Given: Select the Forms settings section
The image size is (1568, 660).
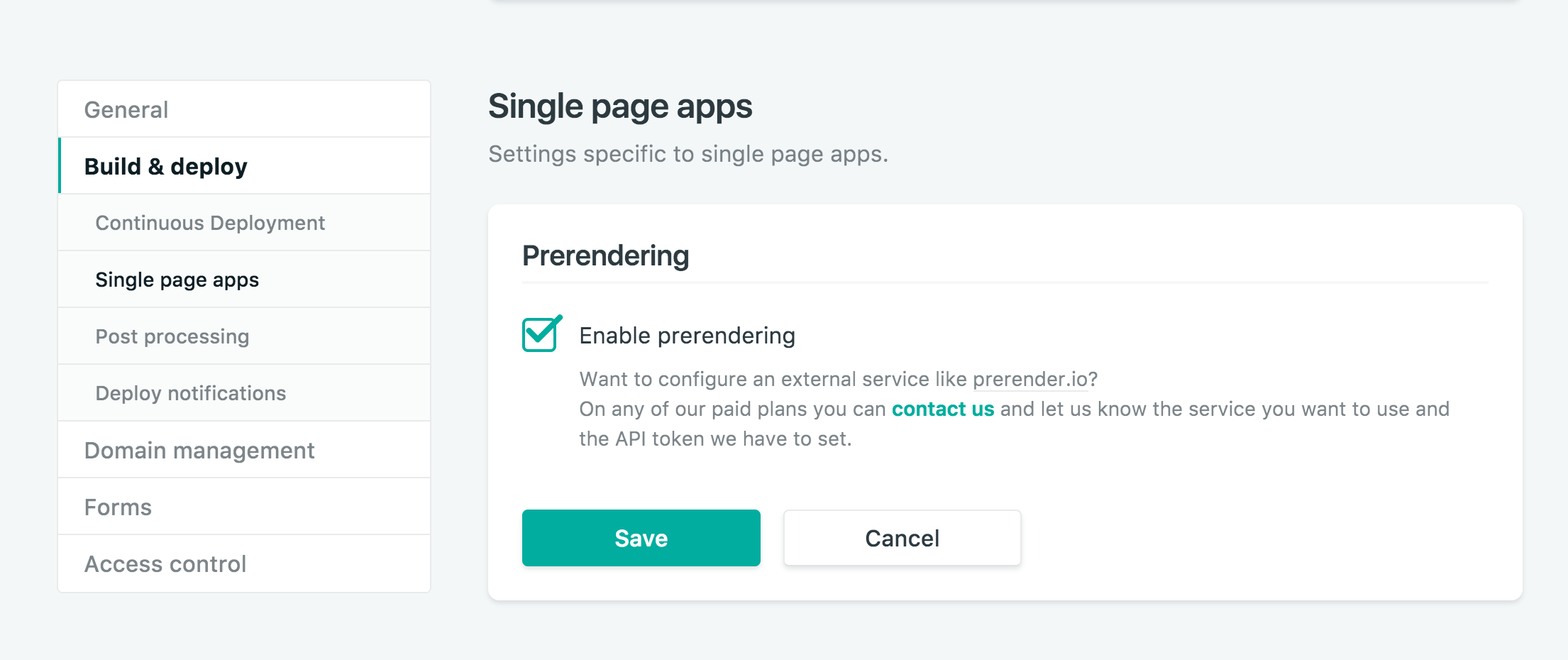Looking at the screenshot, I should coord(117,506).
